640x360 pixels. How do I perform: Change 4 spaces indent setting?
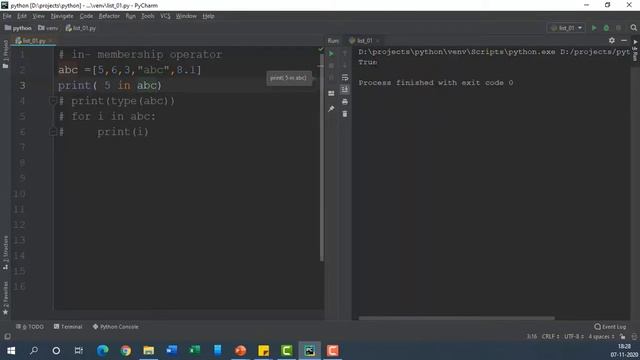click(601, 337)
